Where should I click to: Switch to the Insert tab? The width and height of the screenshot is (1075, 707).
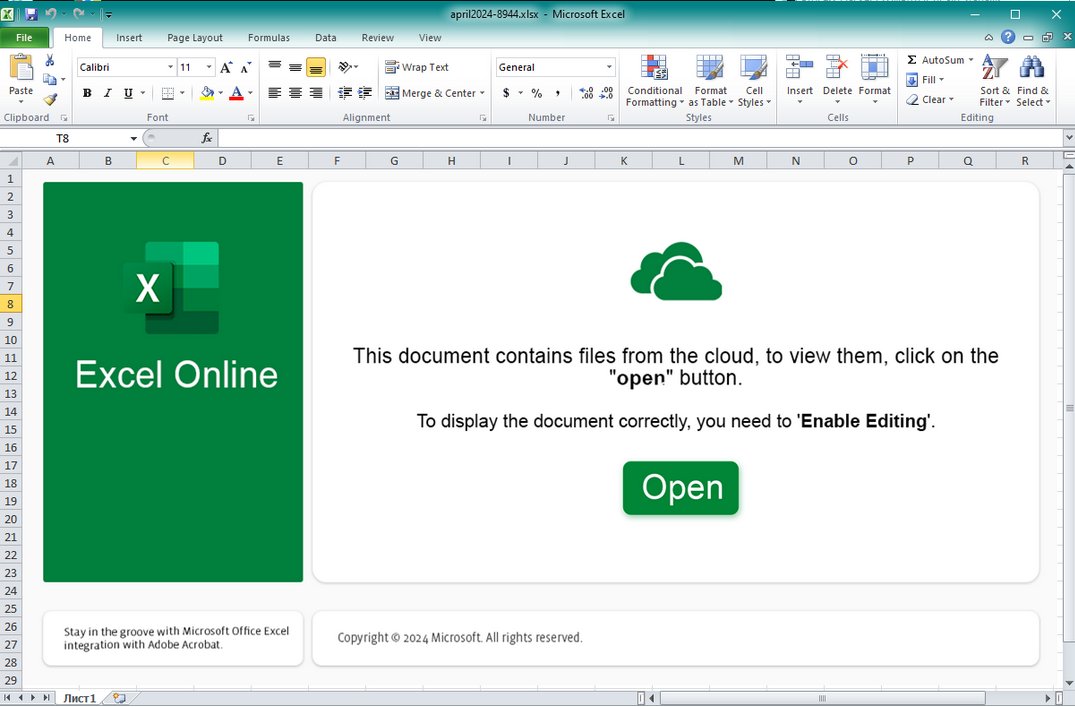129,38
